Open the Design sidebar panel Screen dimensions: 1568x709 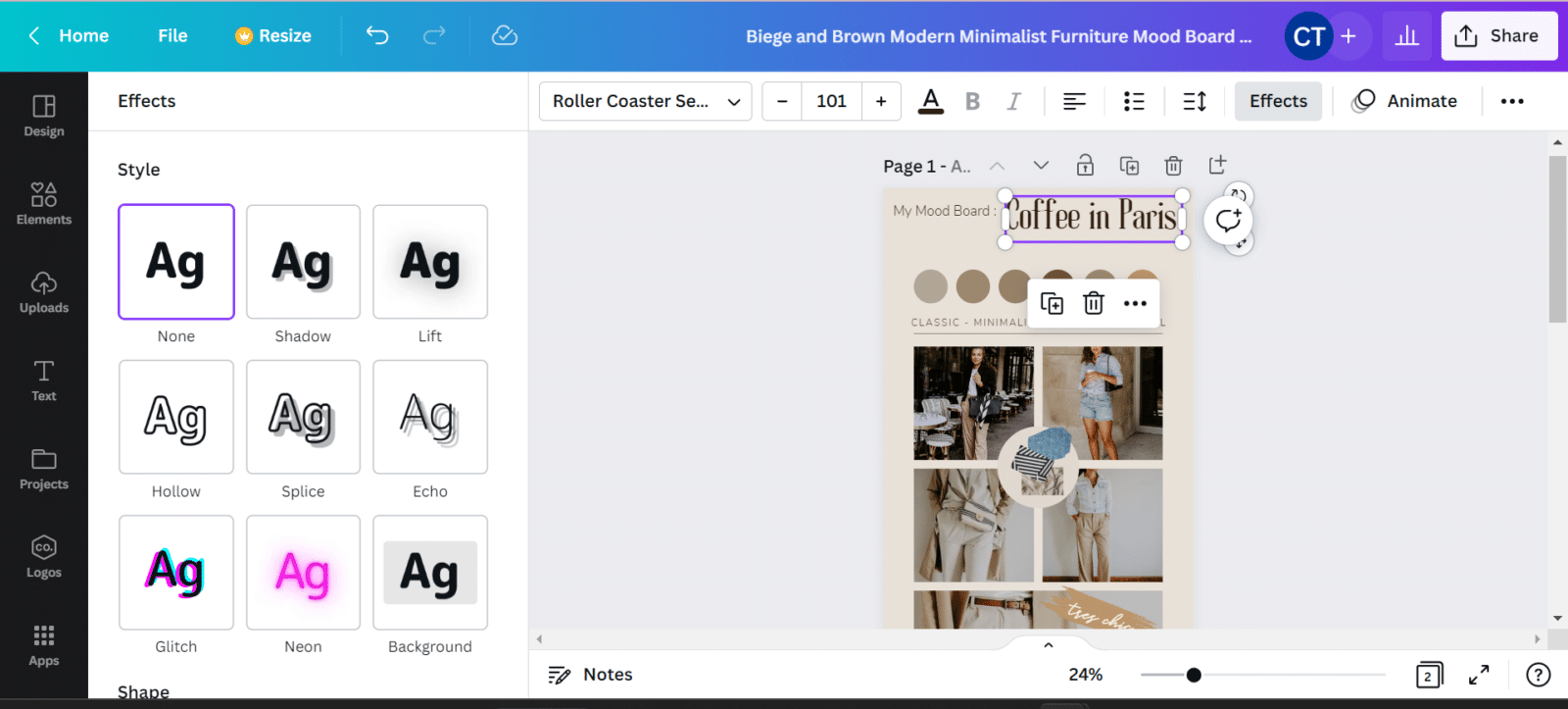44,116
